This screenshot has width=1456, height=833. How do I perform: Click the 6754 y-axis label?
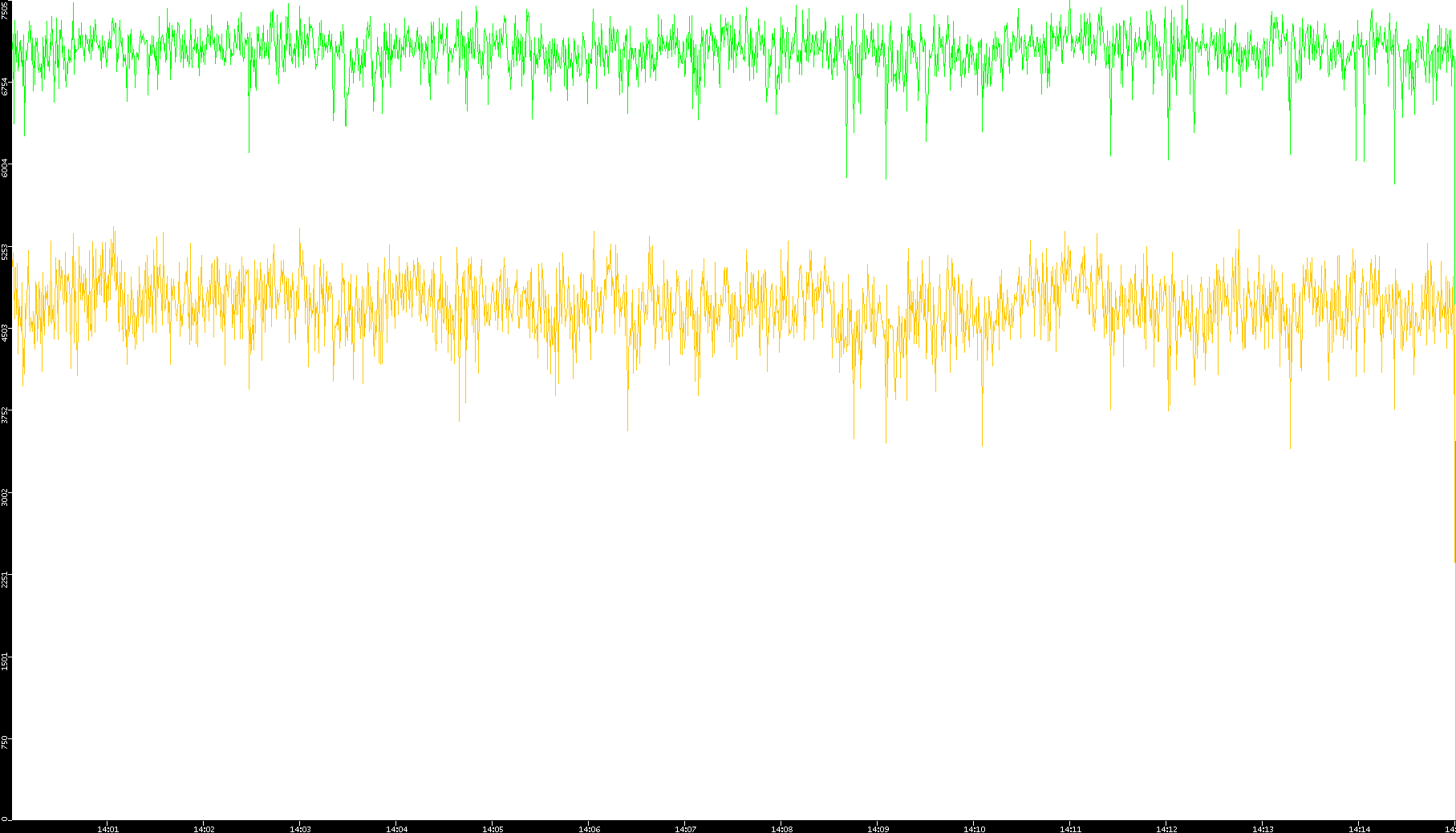5,87
